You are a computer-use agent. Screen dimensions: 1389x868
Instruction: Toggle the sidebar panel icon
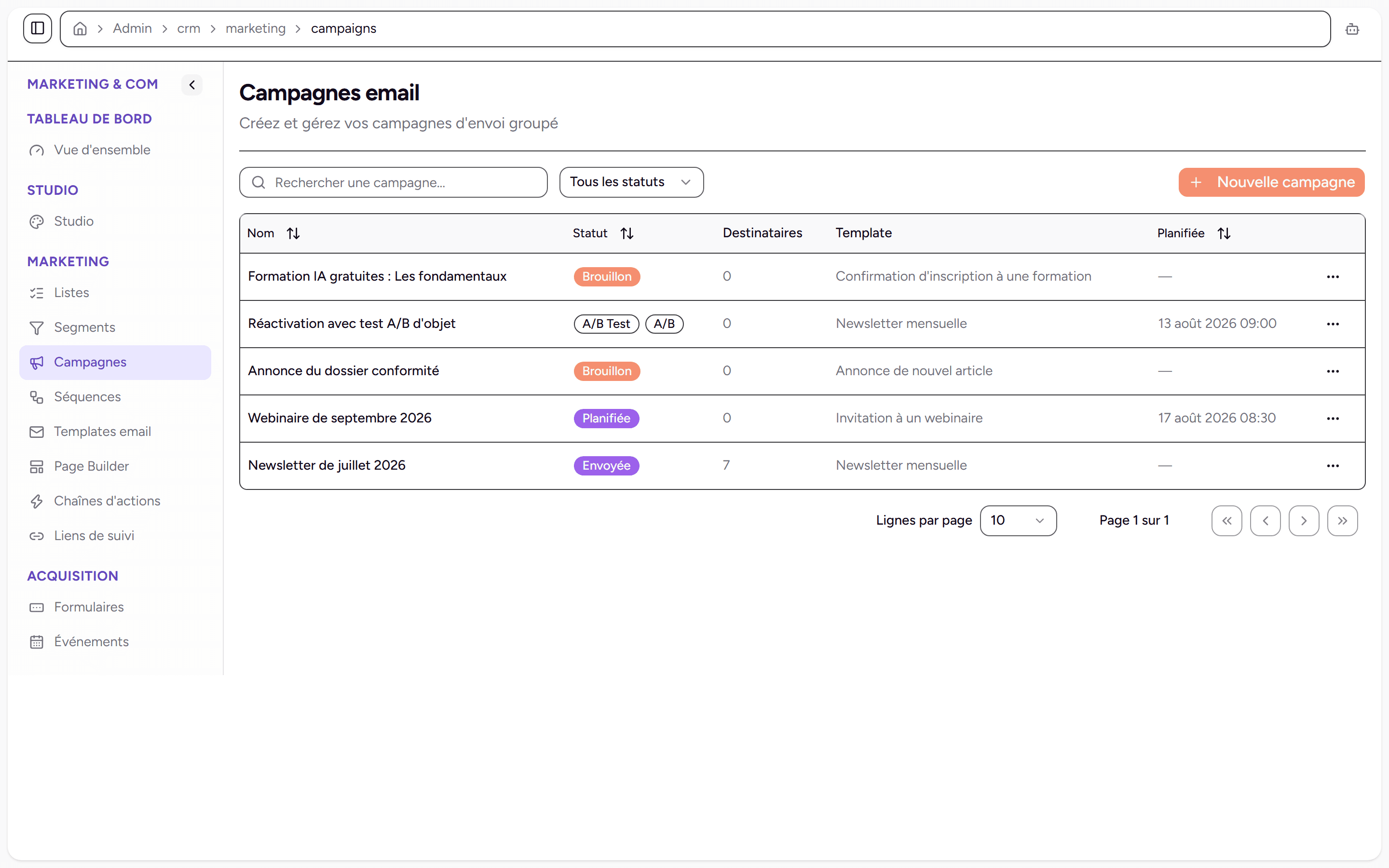[37, 28]
